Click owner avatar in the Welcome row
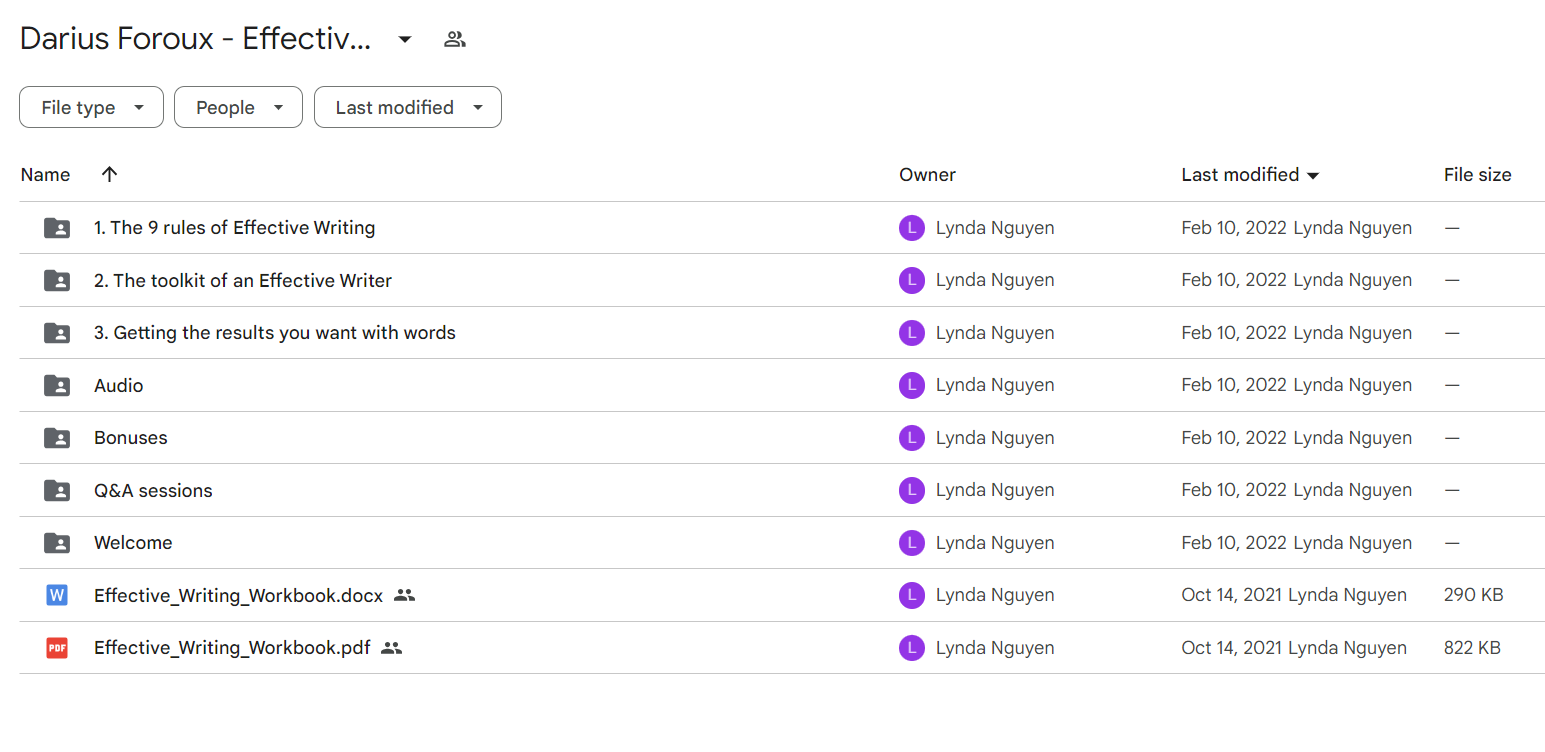Screen dimensions: 1545x752 [912, 543]
